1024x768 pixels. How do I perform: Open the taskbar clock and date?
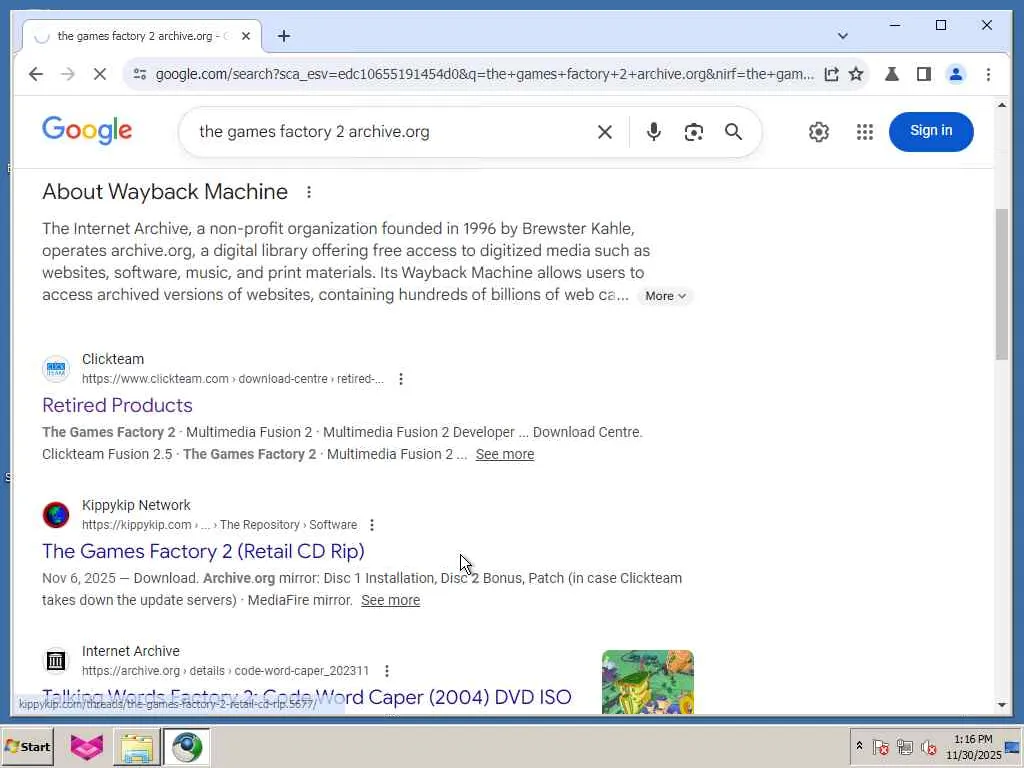[x=973, y=747]
